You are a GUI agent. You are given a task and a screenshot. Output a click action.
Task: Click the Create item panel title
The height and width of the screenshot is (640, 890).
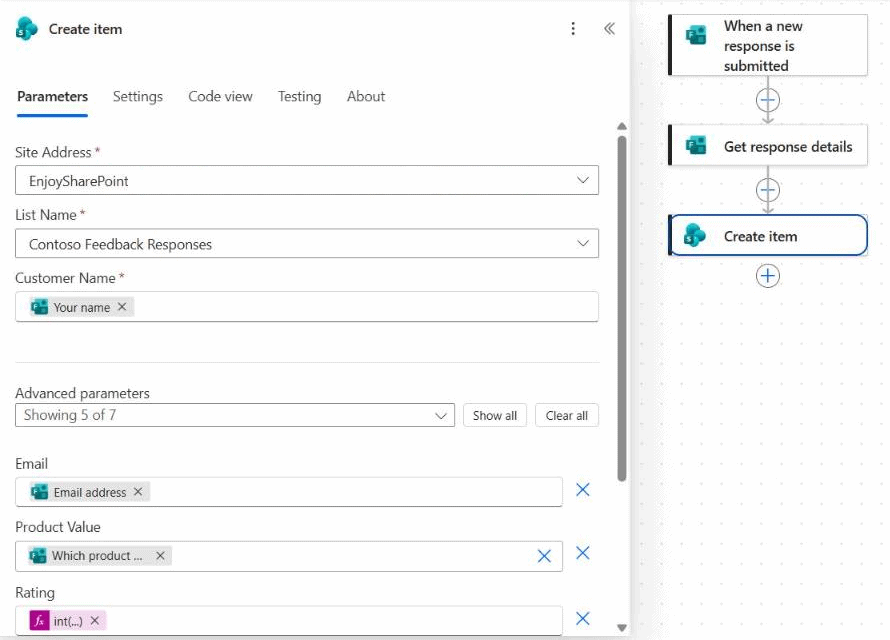[x=85, y=29]
